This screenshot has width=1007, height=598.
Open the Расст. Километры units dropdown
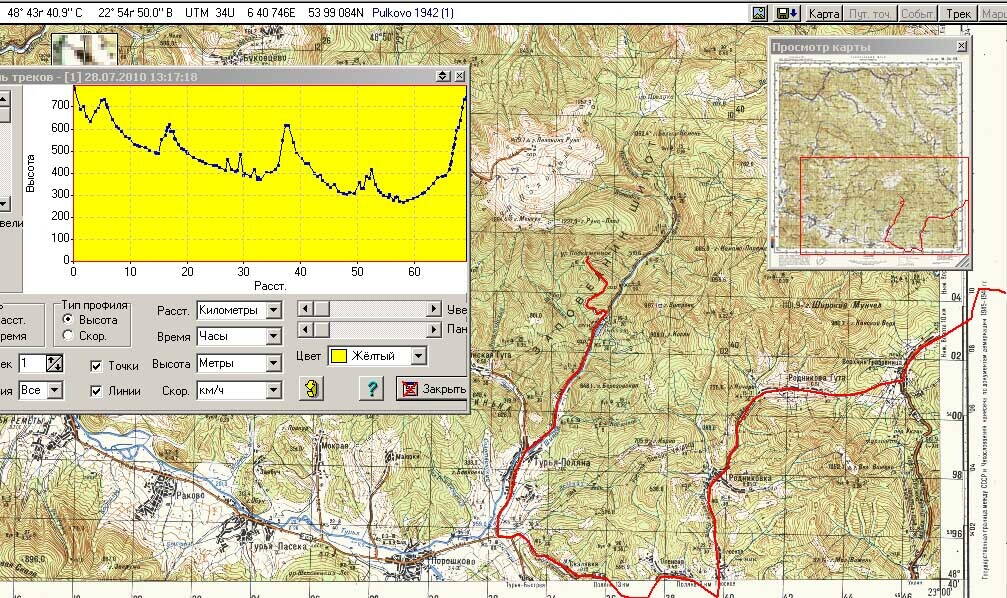pos(273,310)
